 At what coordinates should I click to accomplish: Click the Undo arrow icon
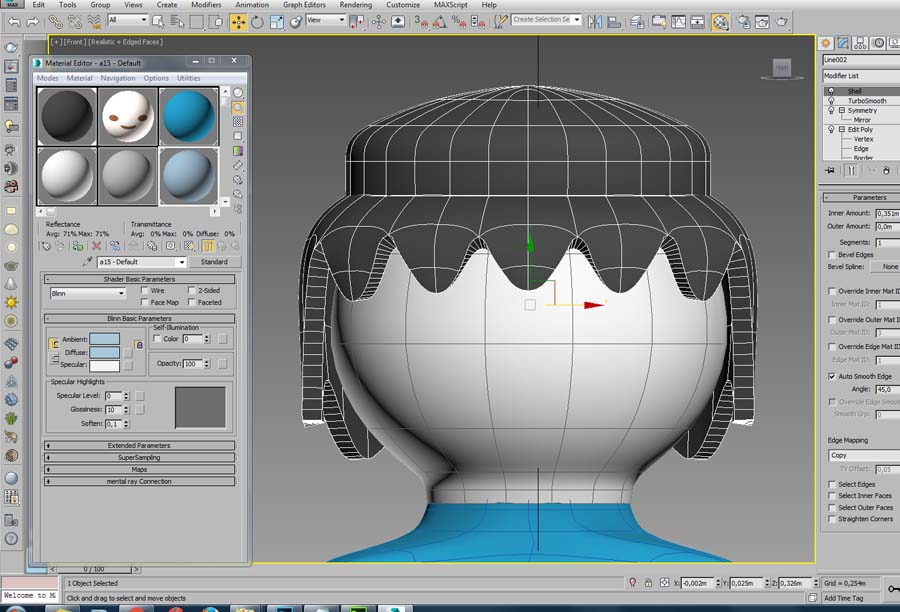[x=15, y=21]
